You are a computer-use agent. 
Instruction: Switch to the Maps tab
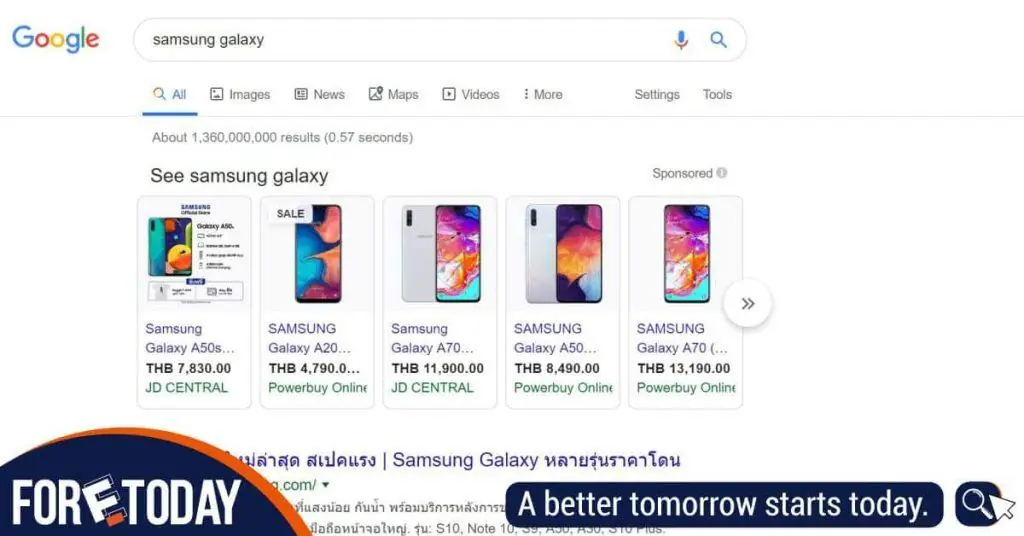coord(393,95)
